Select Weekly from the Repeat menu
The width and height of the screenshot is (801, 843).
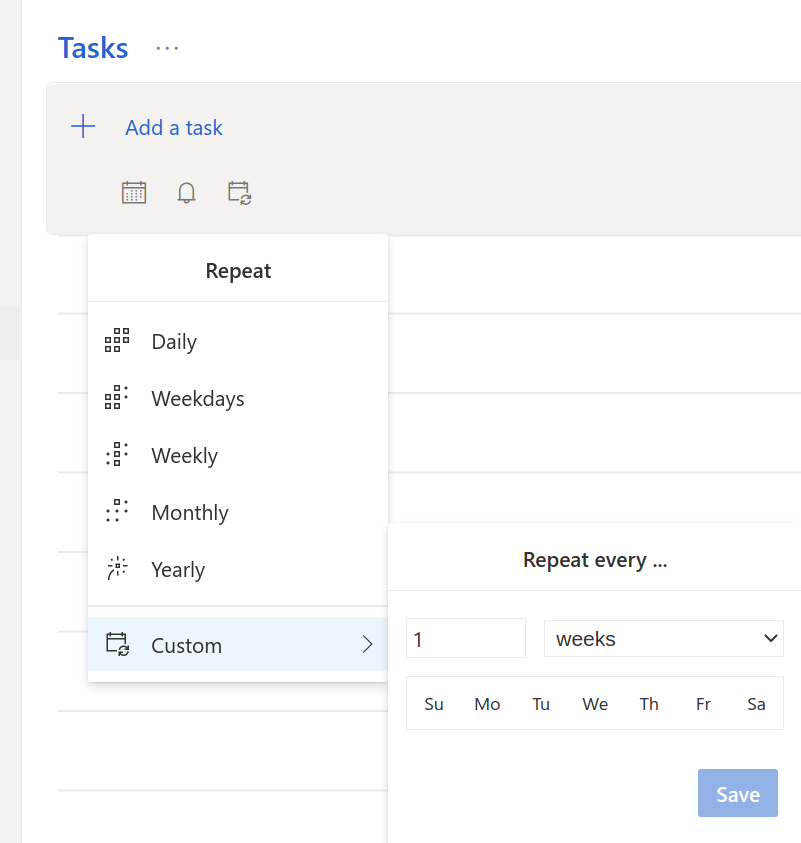tap(184, 456)
